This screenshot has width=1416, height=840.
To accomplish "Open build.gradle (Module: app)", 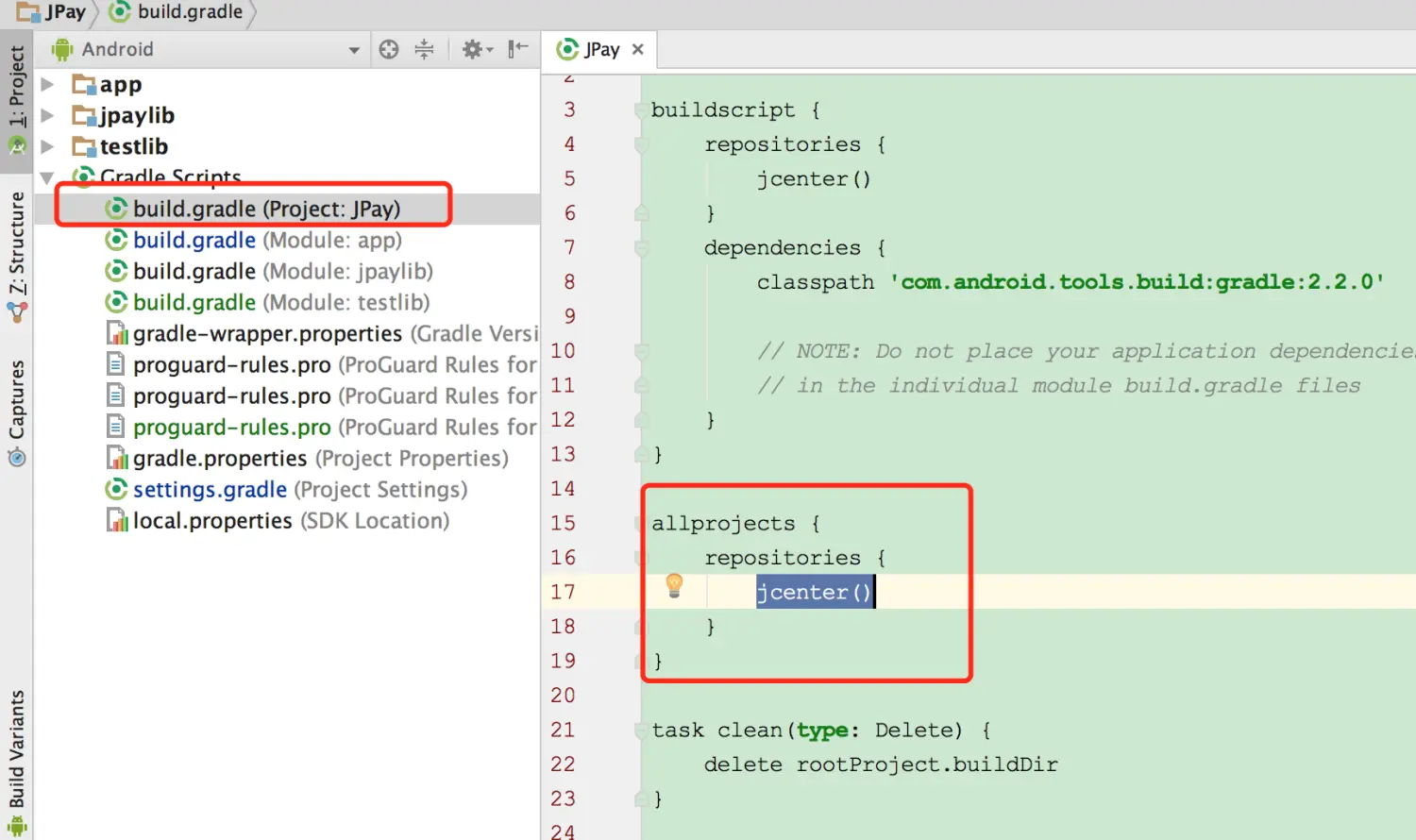I will 267,240.
